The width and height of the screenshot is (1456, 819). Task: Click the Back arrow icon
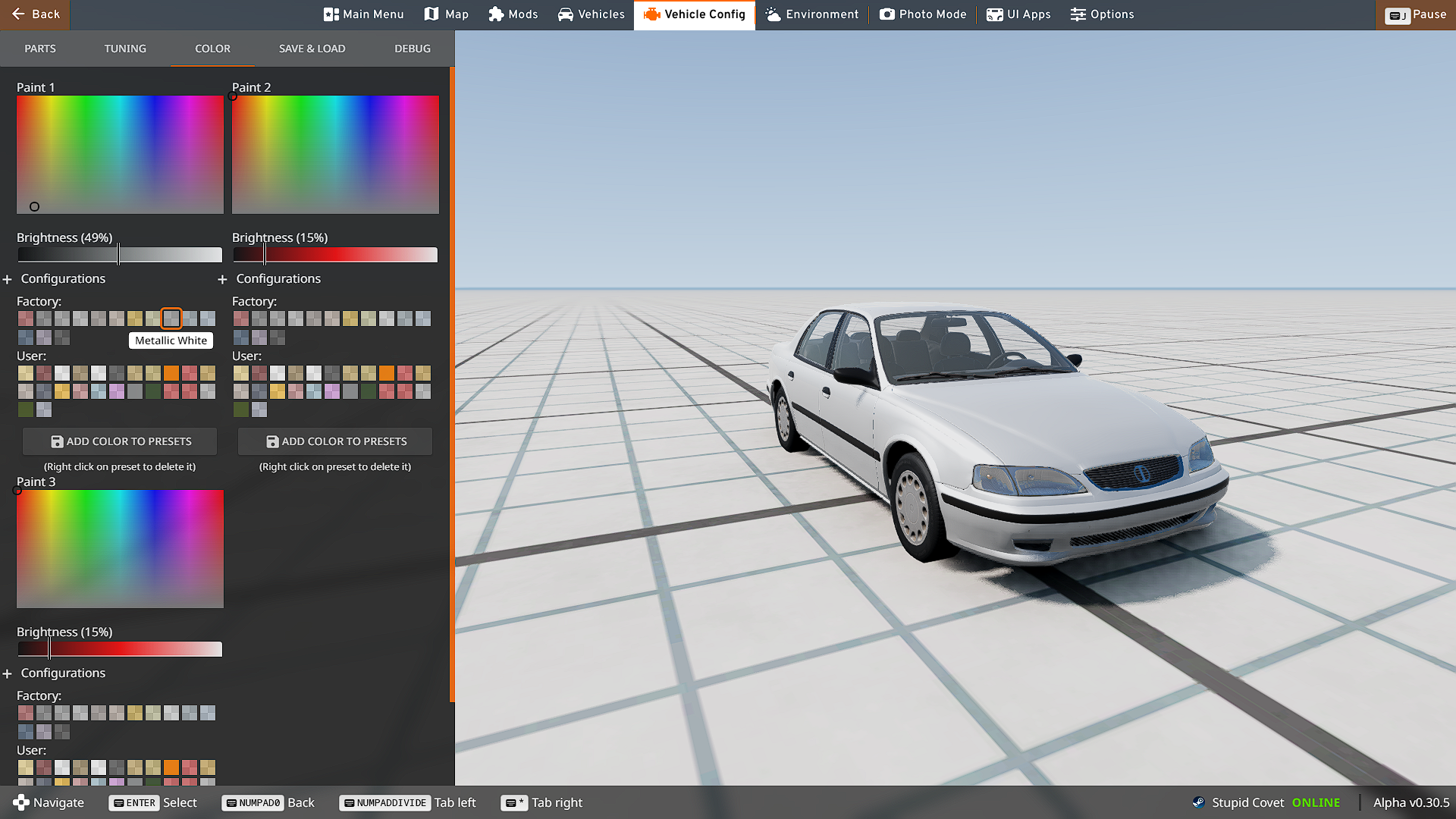pos(18,14)
